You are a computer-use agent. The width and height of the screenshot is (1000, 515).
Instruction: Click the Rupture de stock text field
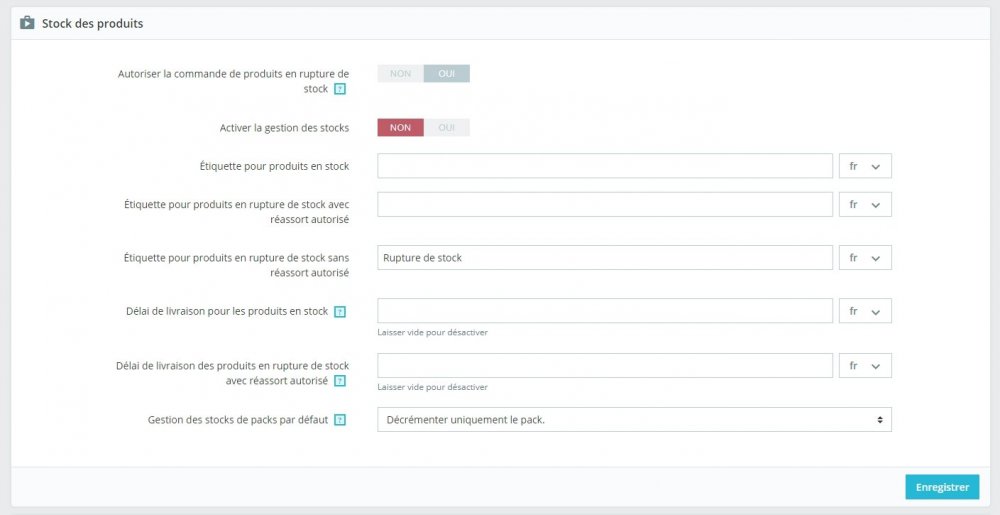point(605,257)
